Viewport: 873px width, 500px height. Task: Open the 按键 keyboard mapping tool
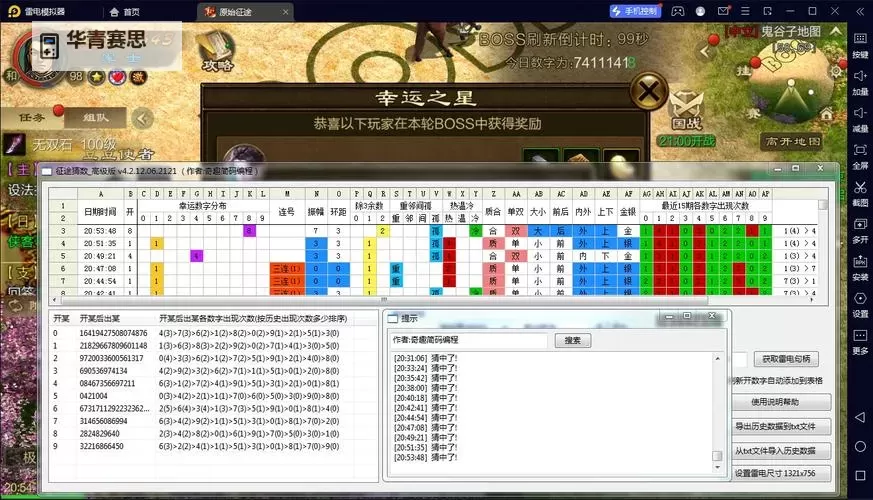coord(860,44)
